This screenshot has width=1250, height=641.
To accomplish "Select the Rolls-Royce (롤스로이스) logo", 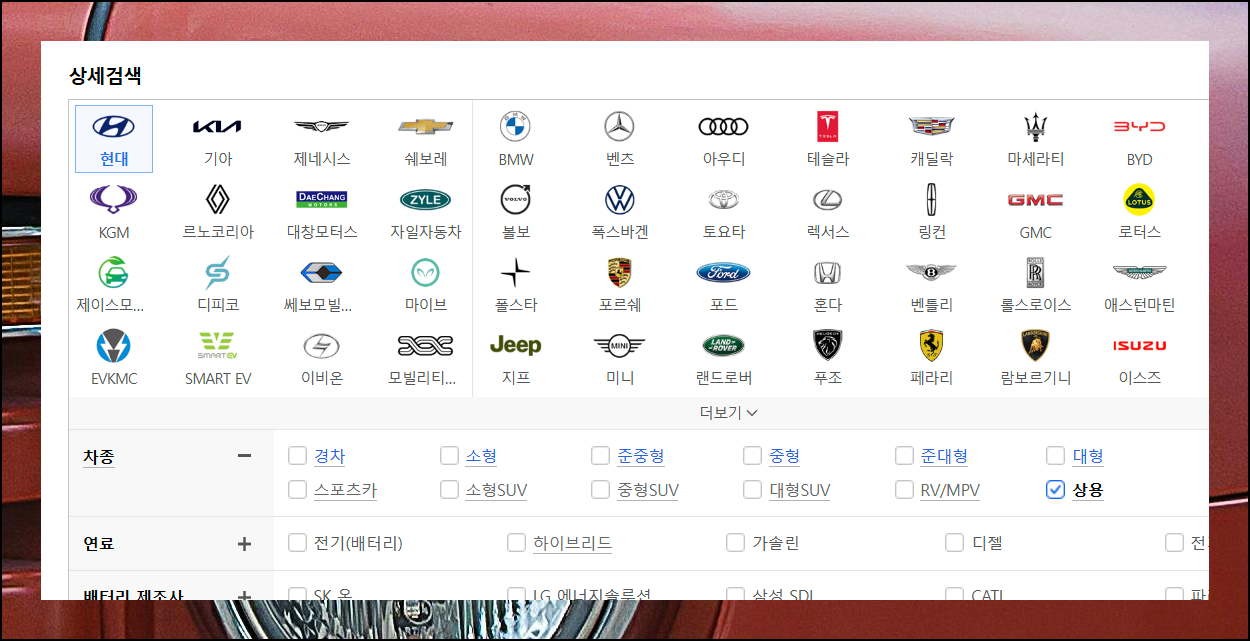I will point(1035,272).
